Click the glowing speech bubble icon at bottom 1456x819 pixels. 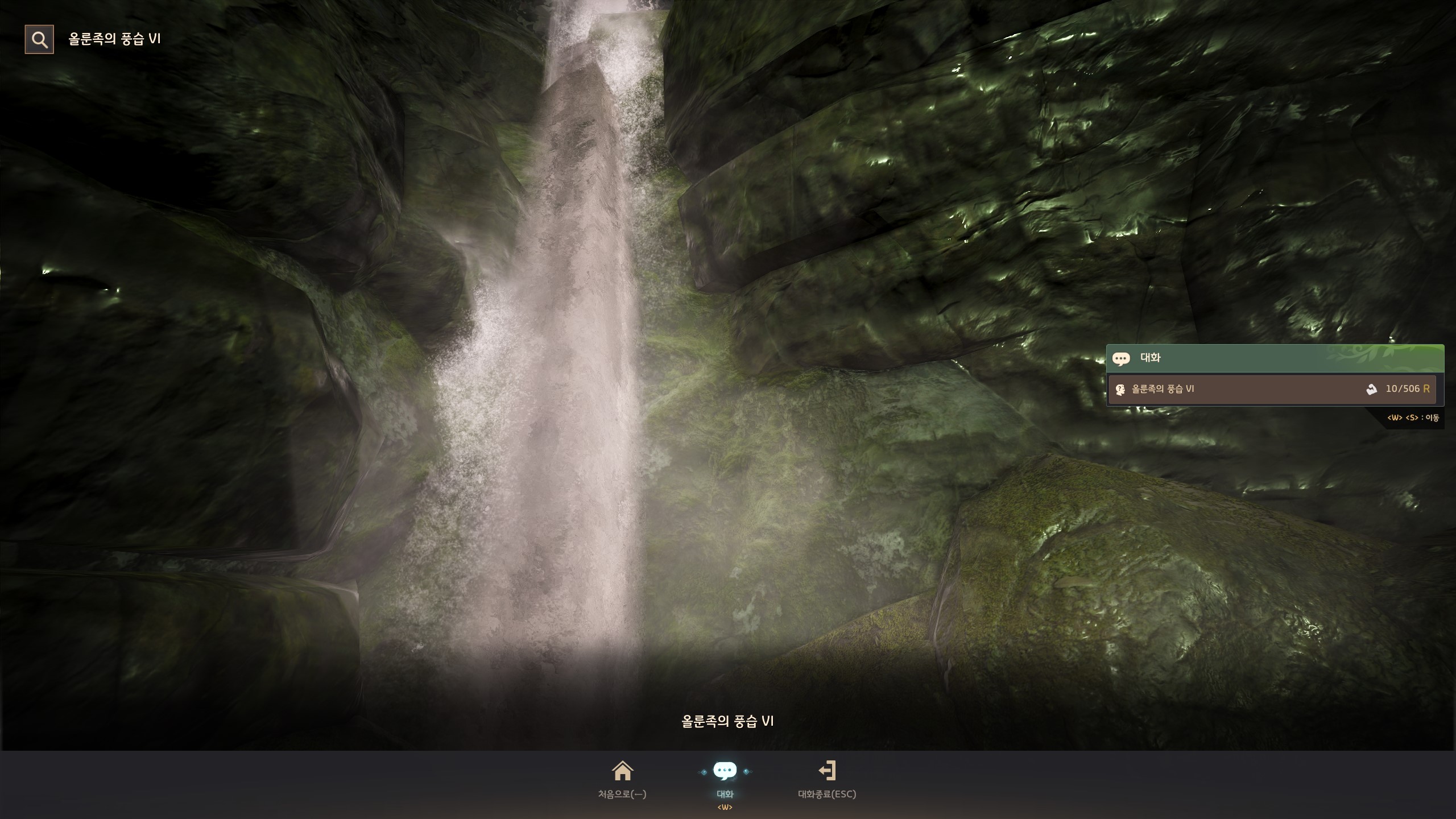[725, 771]
